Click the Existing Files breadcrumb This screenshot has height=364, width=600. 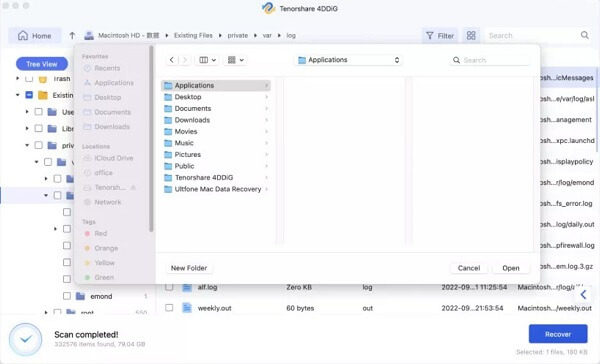[193, 35]
